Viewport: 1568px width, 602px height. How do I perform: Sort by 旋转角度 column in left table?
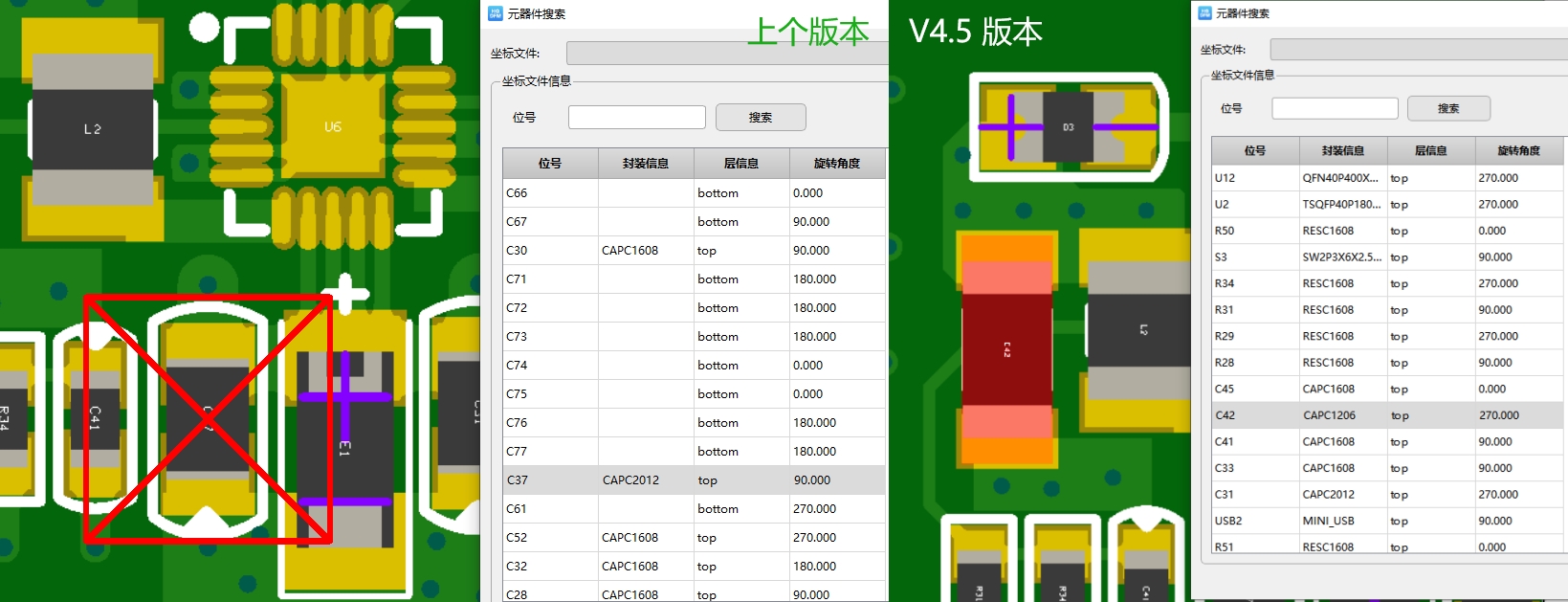pos(837,164)
